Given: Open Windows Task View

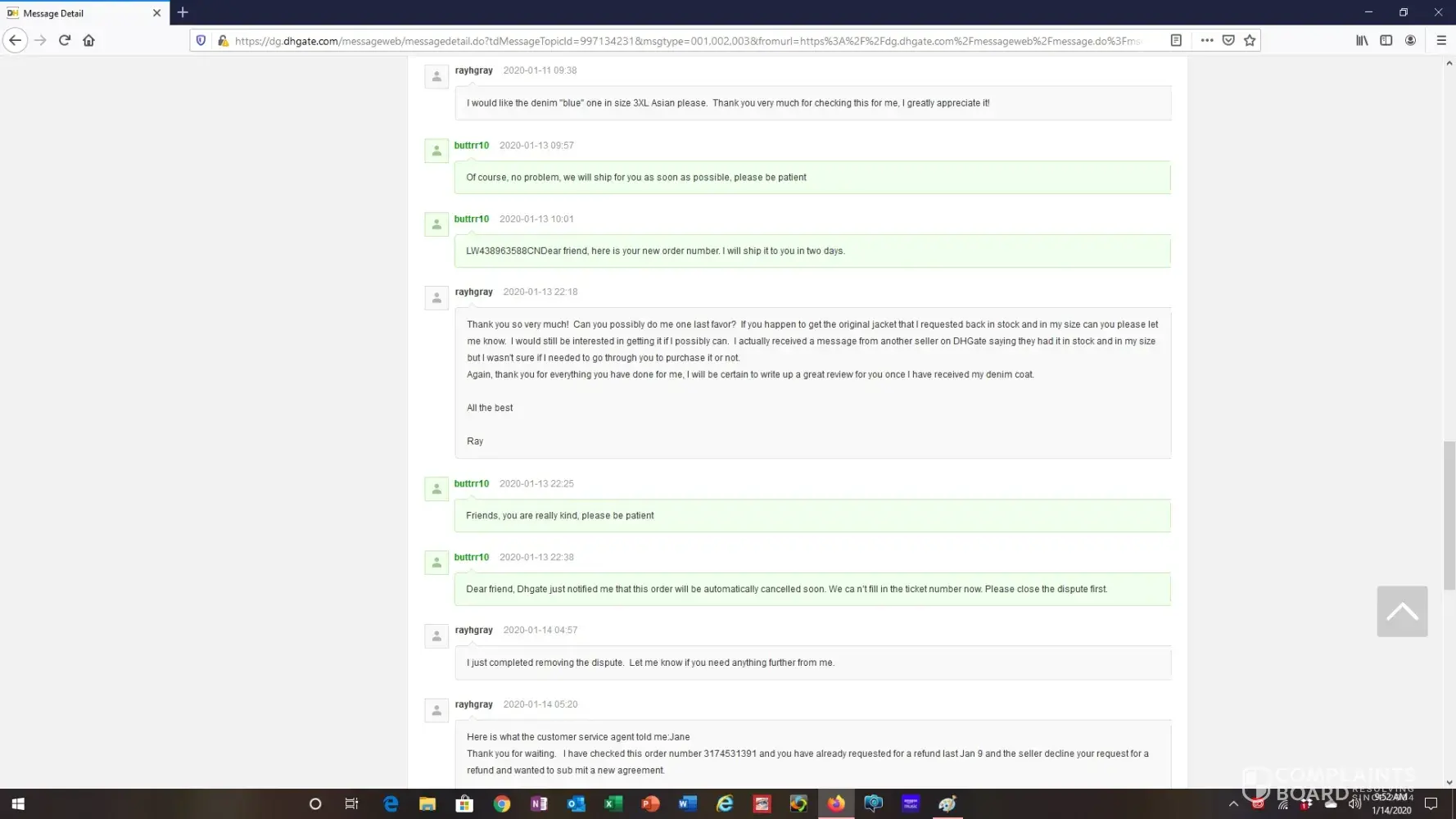Looking at the screenshot, I should coord(351,803).
